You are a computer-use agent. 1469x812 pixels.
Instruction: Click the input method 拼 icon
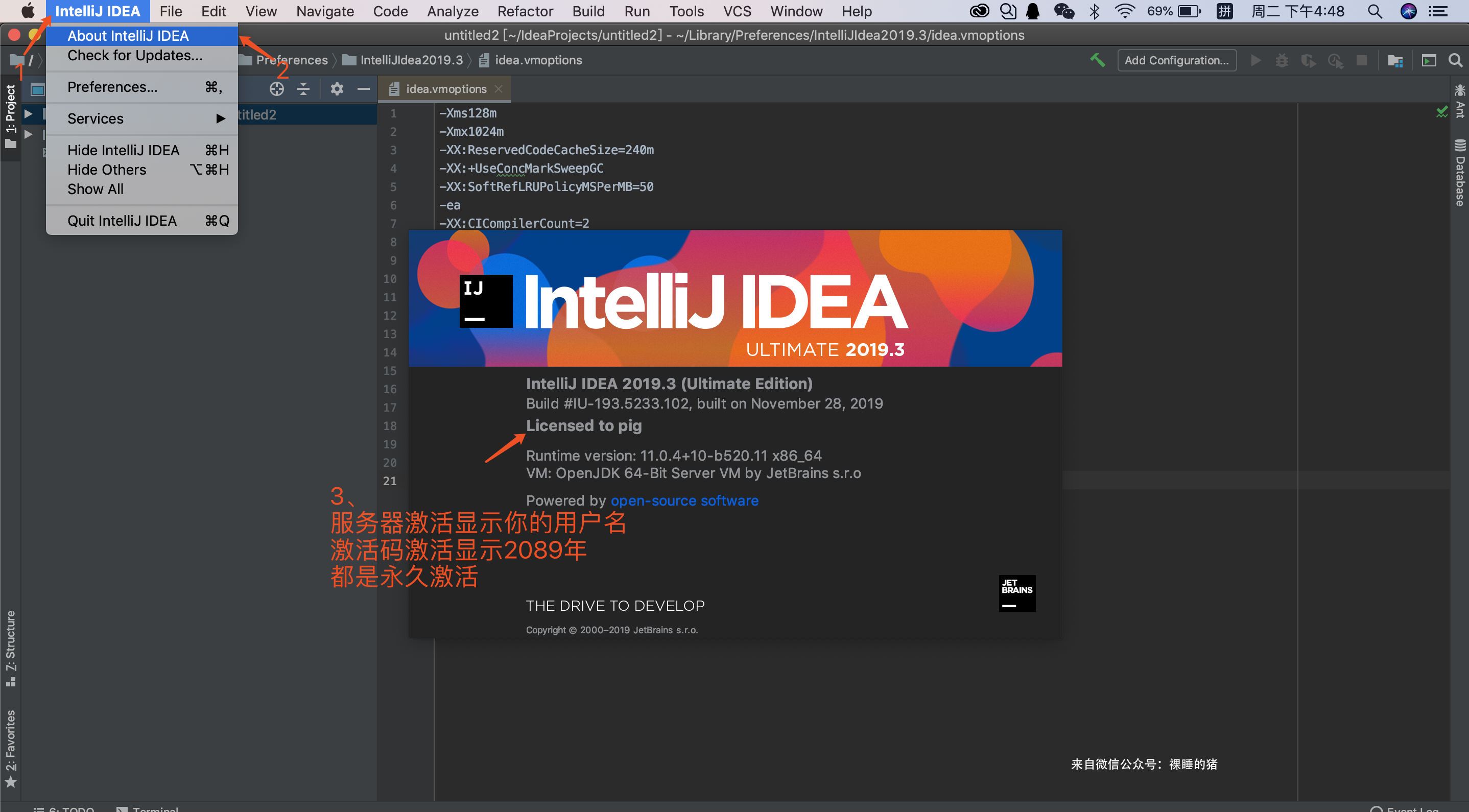coord(1224,11)
